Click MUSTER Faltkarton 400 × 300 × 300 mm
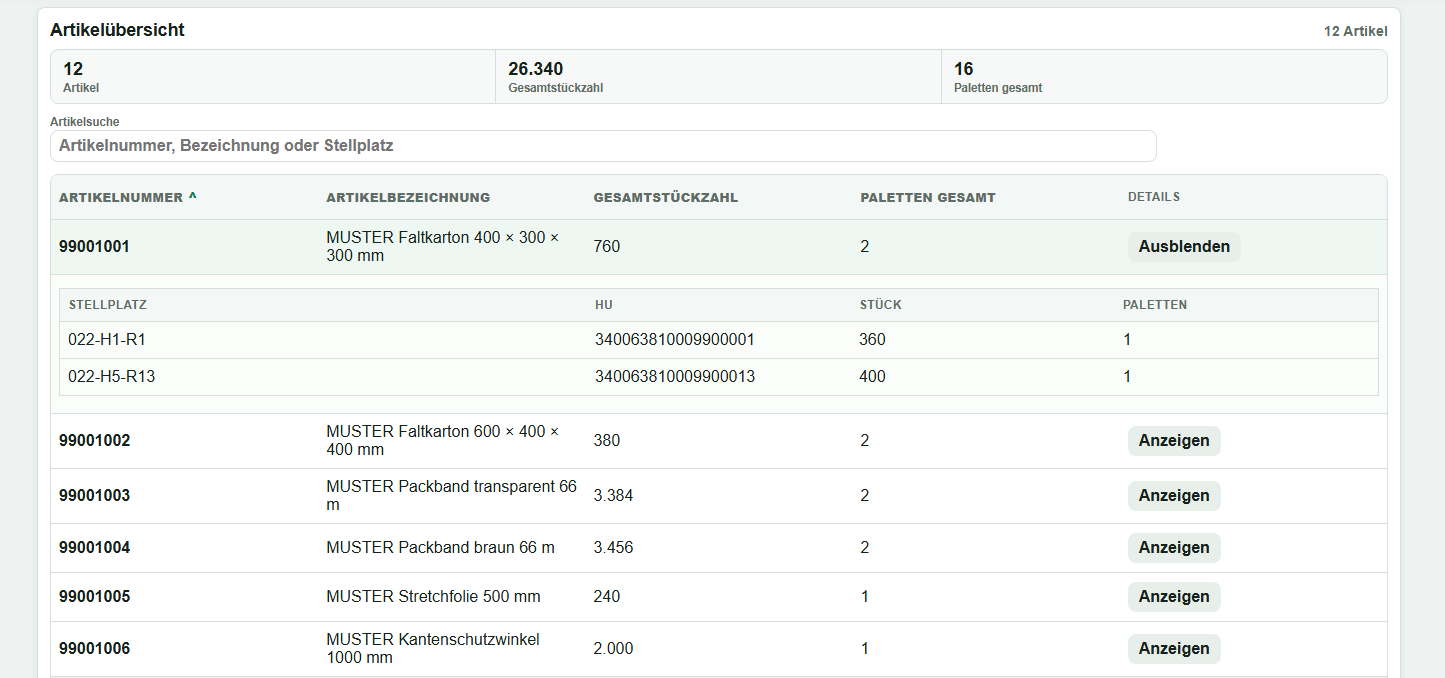 443,247
